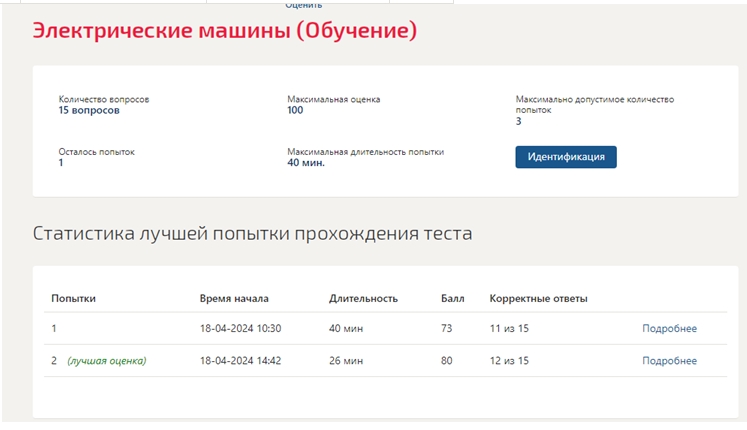Select the Электрические машины (Обучение) page title
Screen dimensions: 747x430
click(x=224, y=30)
